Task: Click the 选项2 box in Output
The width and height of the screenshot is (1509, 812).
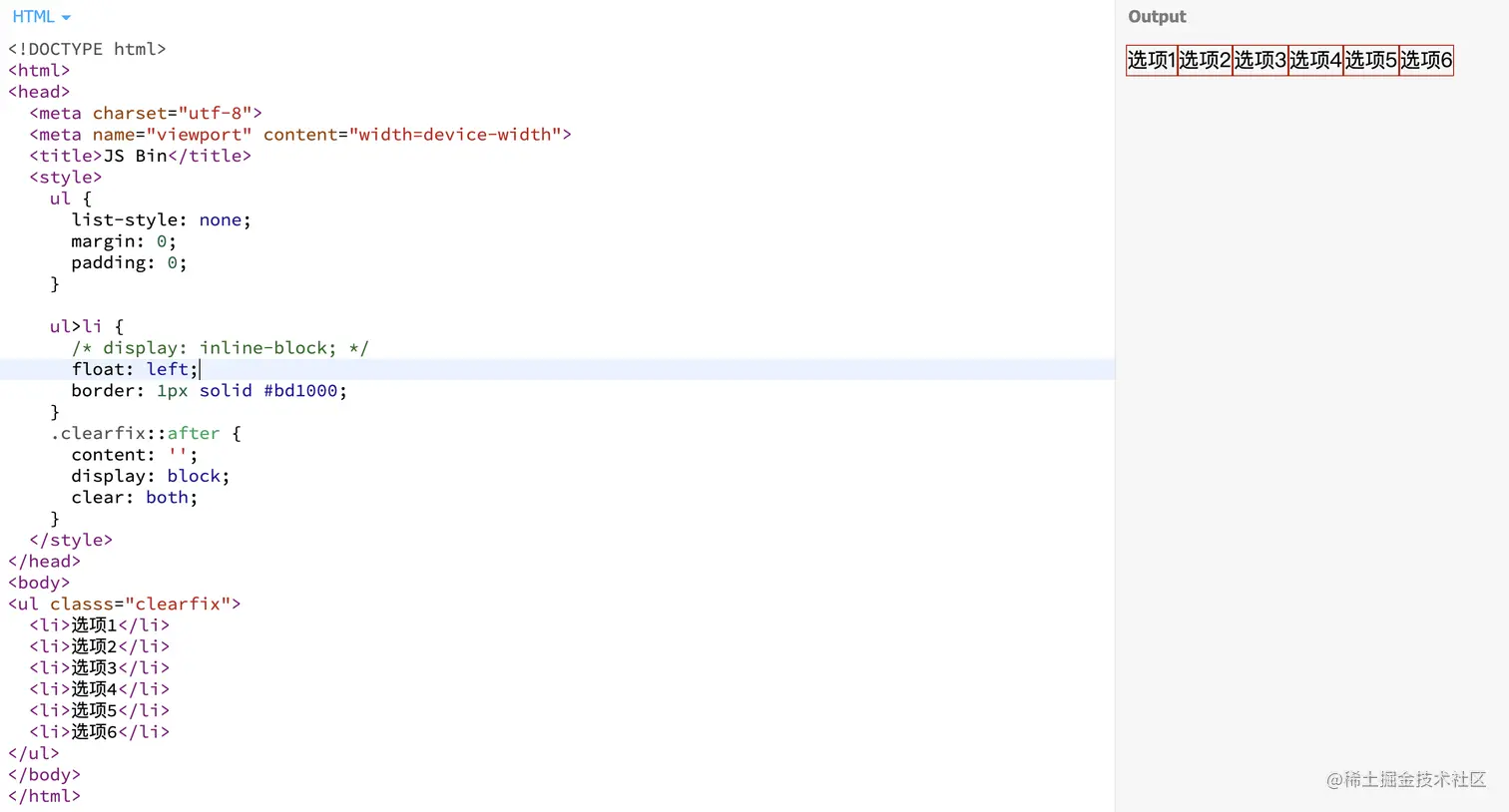Action: pyautogui.click(x=1205, y=60)
